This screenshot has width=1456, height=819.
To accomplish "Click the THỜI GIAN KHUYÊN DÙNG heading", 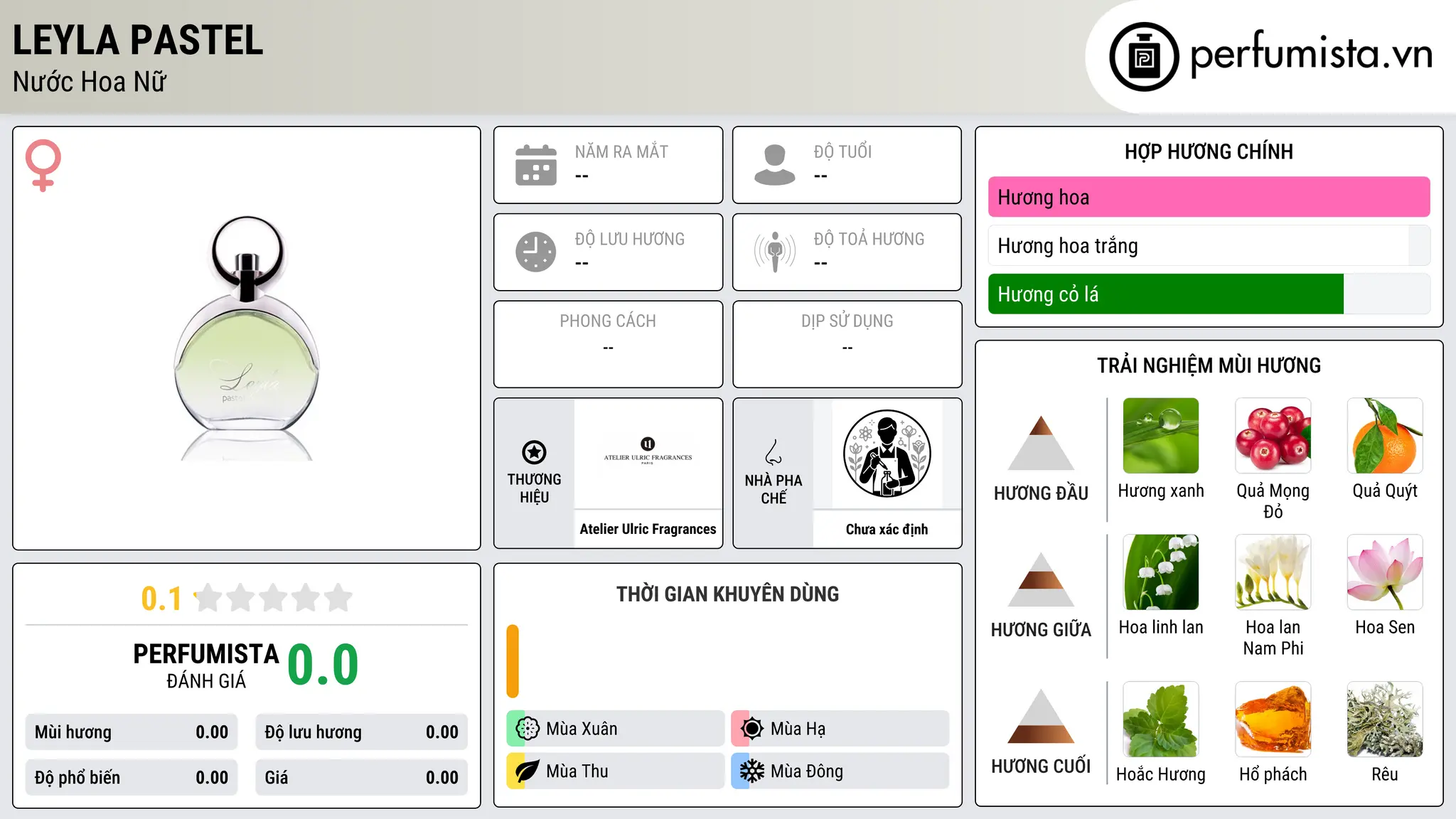I will 727,594.
